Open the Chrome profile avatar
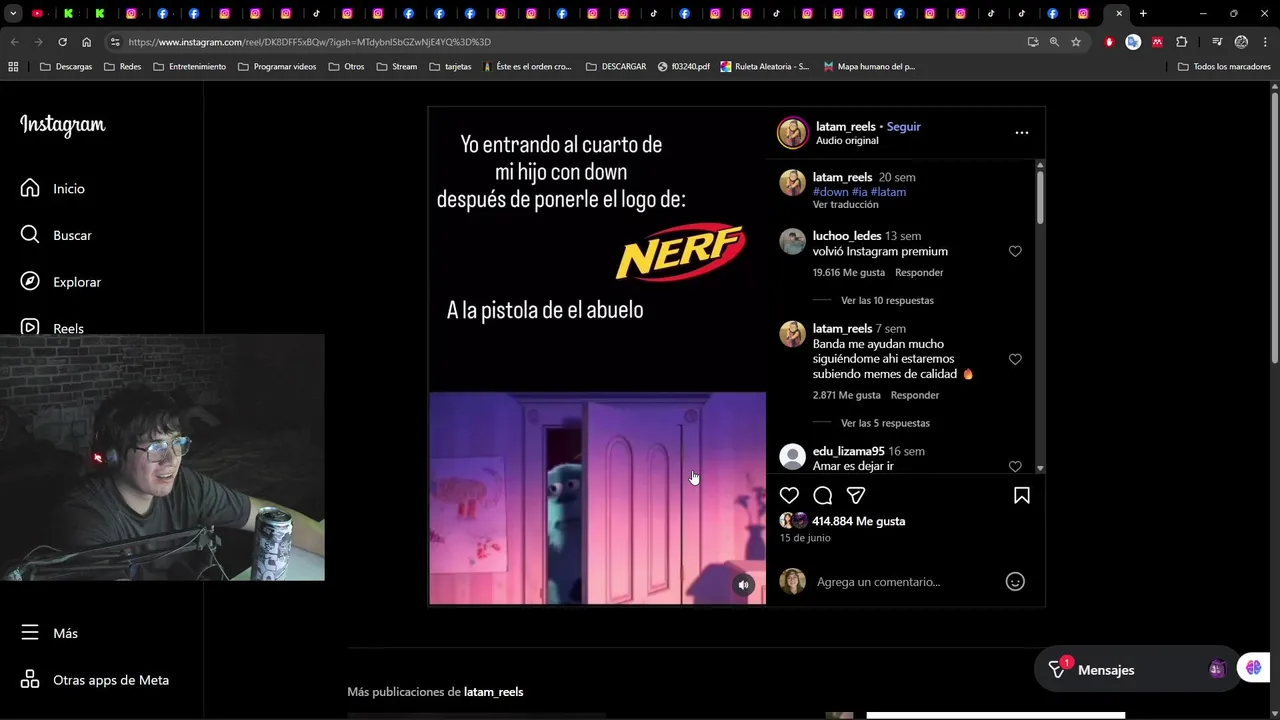 1241,42
